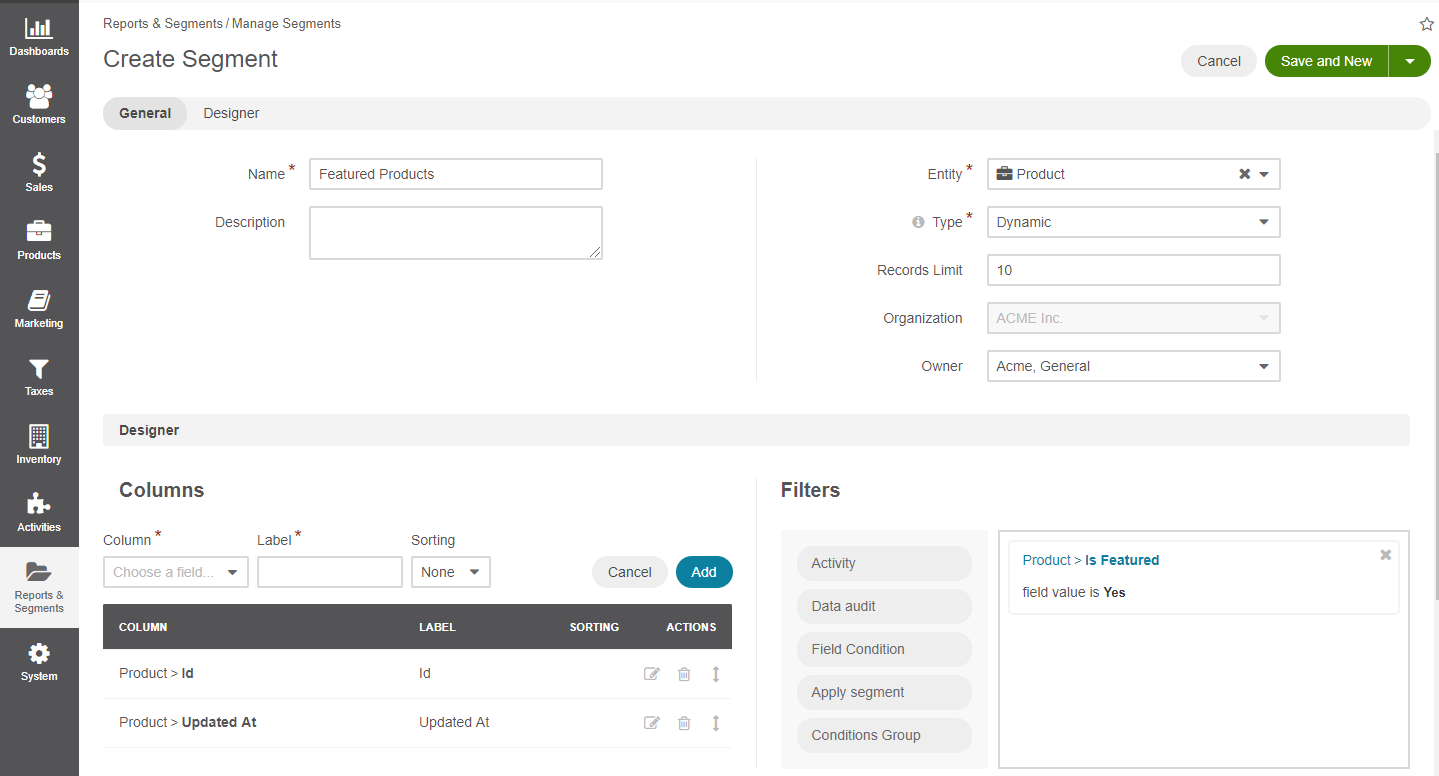Click the Product > Is Featured link
Image resolution: width=1439 pixels, height=776 pixels.
(1090, 560)
